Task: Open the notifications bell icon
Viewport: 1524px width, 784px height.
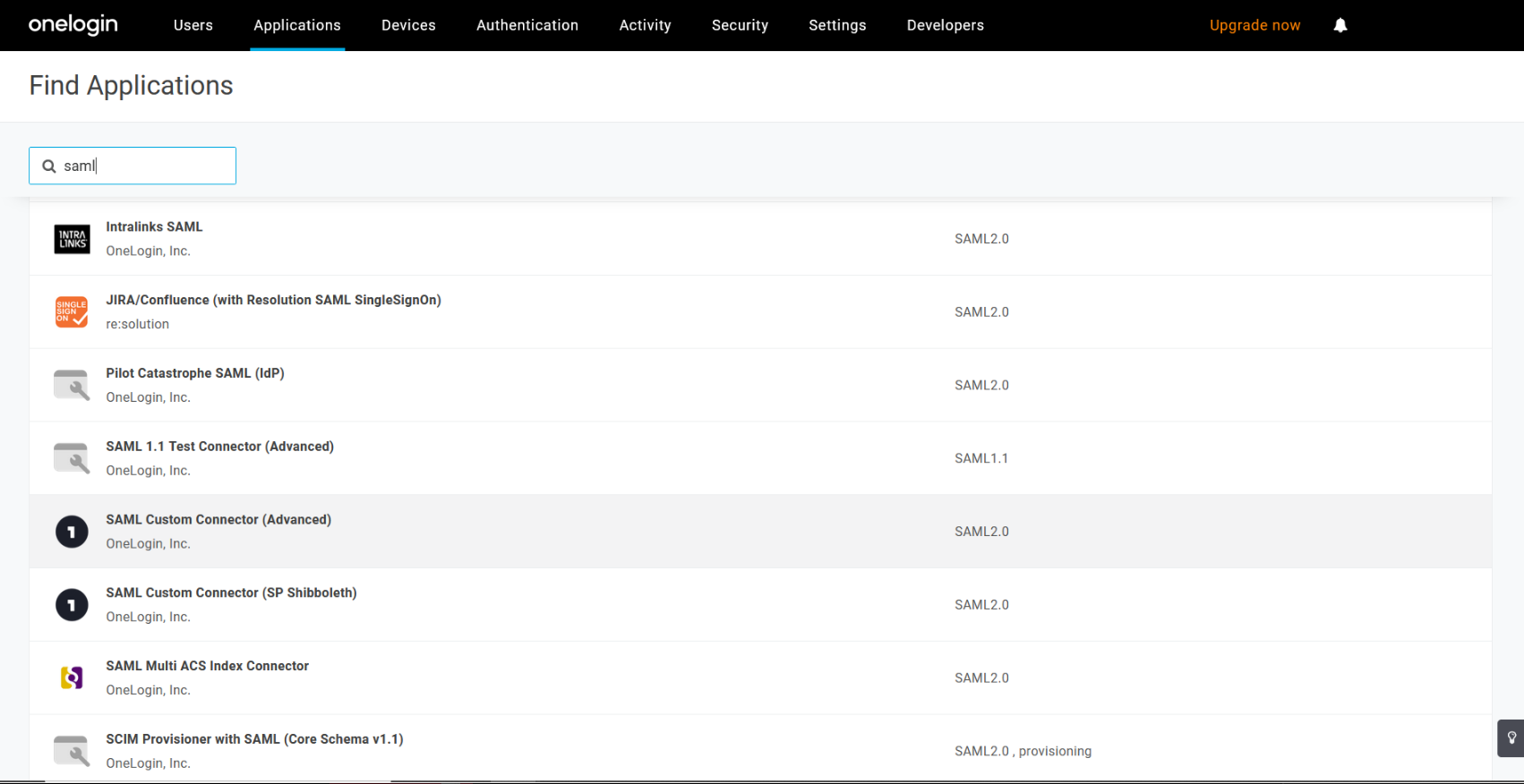Action: [x=1340, y=25]
